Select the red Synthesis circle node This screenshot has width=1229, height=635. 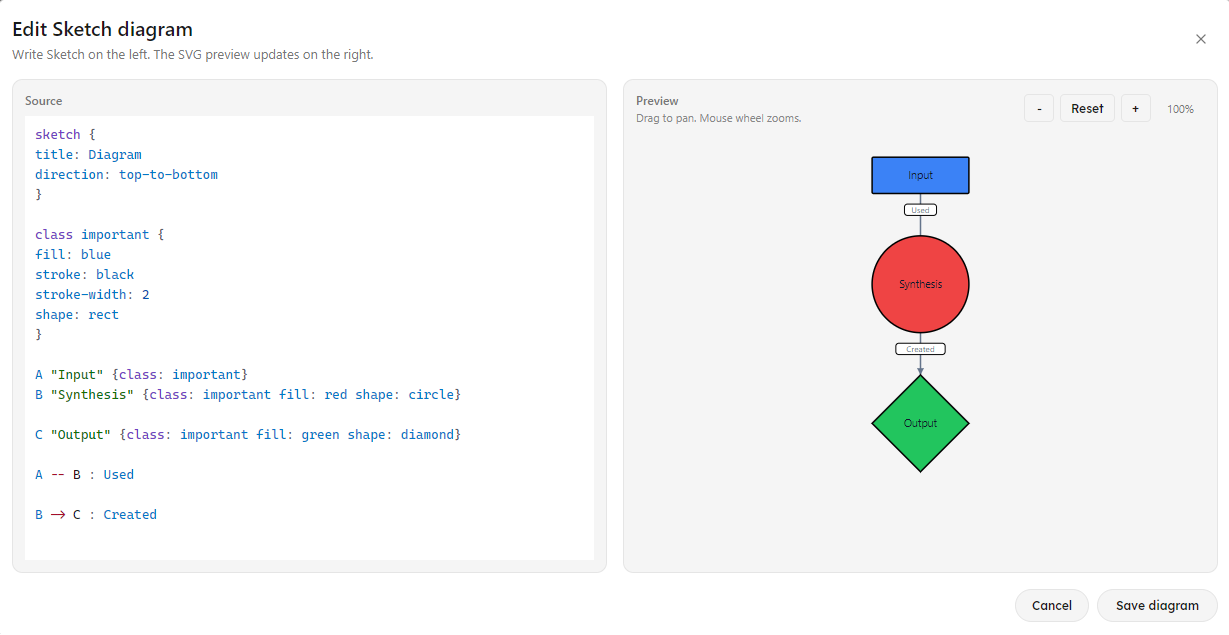(x=920, y=284)
